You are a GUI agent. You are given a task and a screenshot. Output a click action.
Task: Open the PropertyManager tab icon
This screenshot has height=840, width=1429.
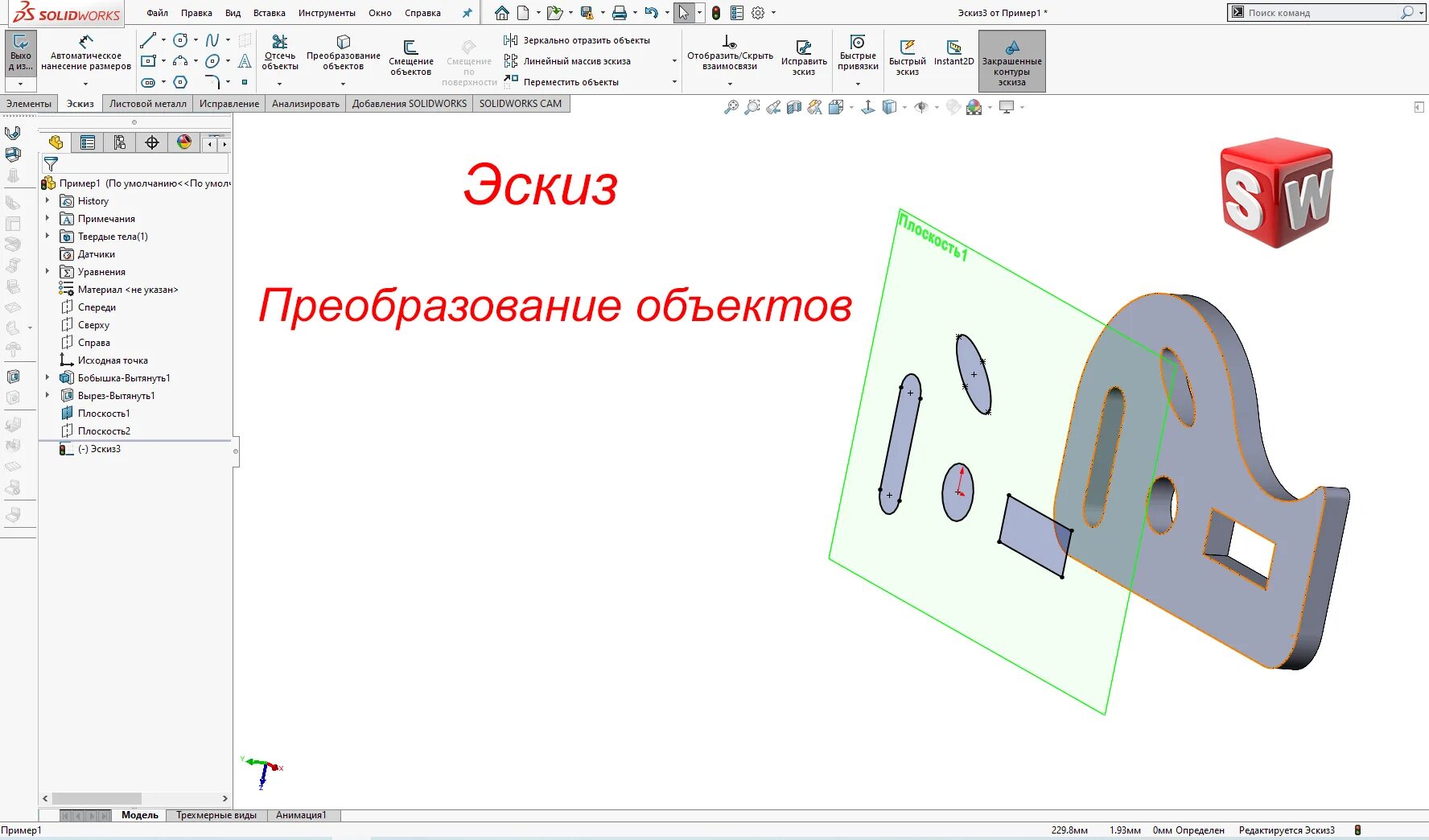(x=88, y=142)
